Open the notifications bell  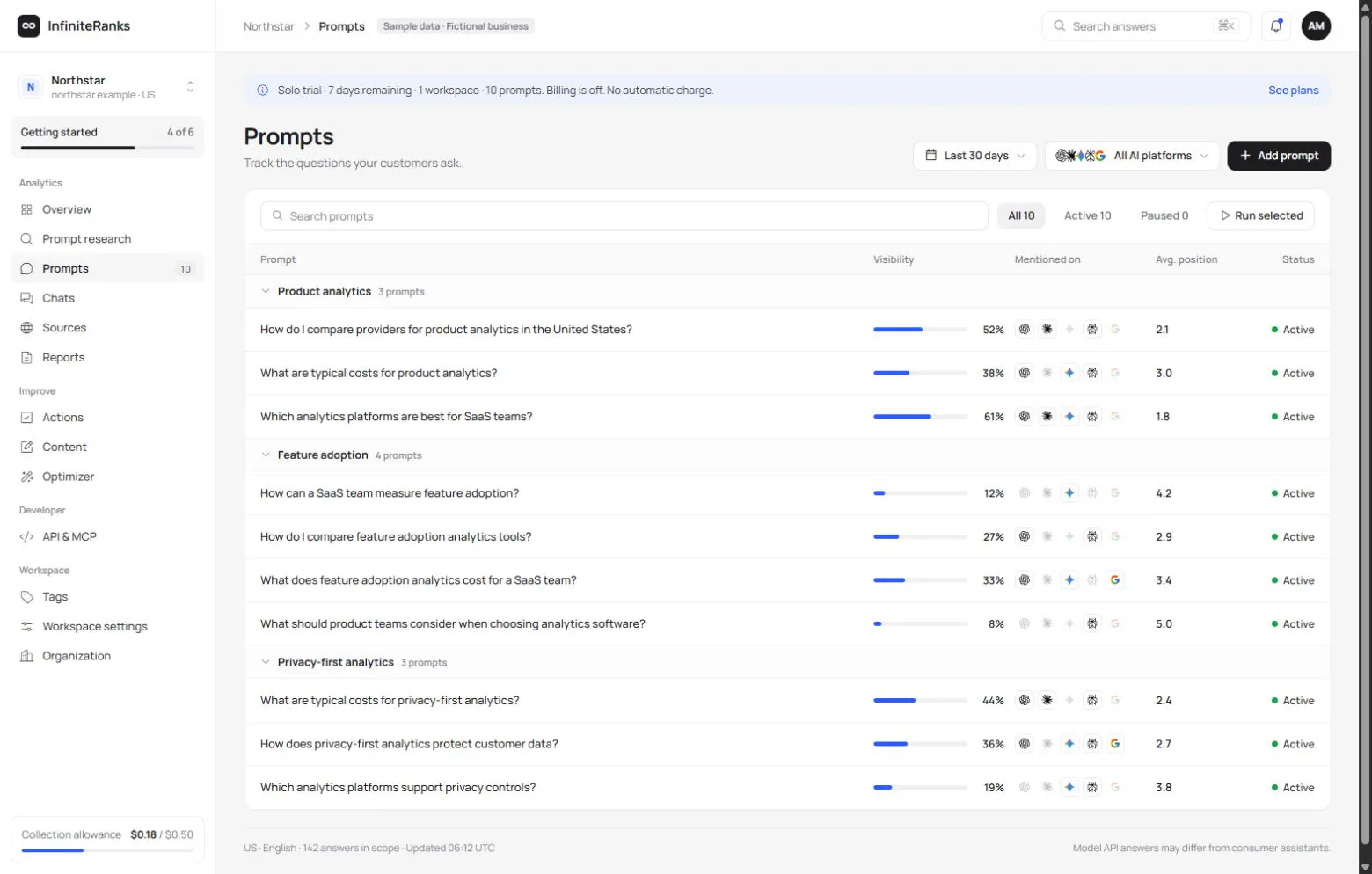1276,26
